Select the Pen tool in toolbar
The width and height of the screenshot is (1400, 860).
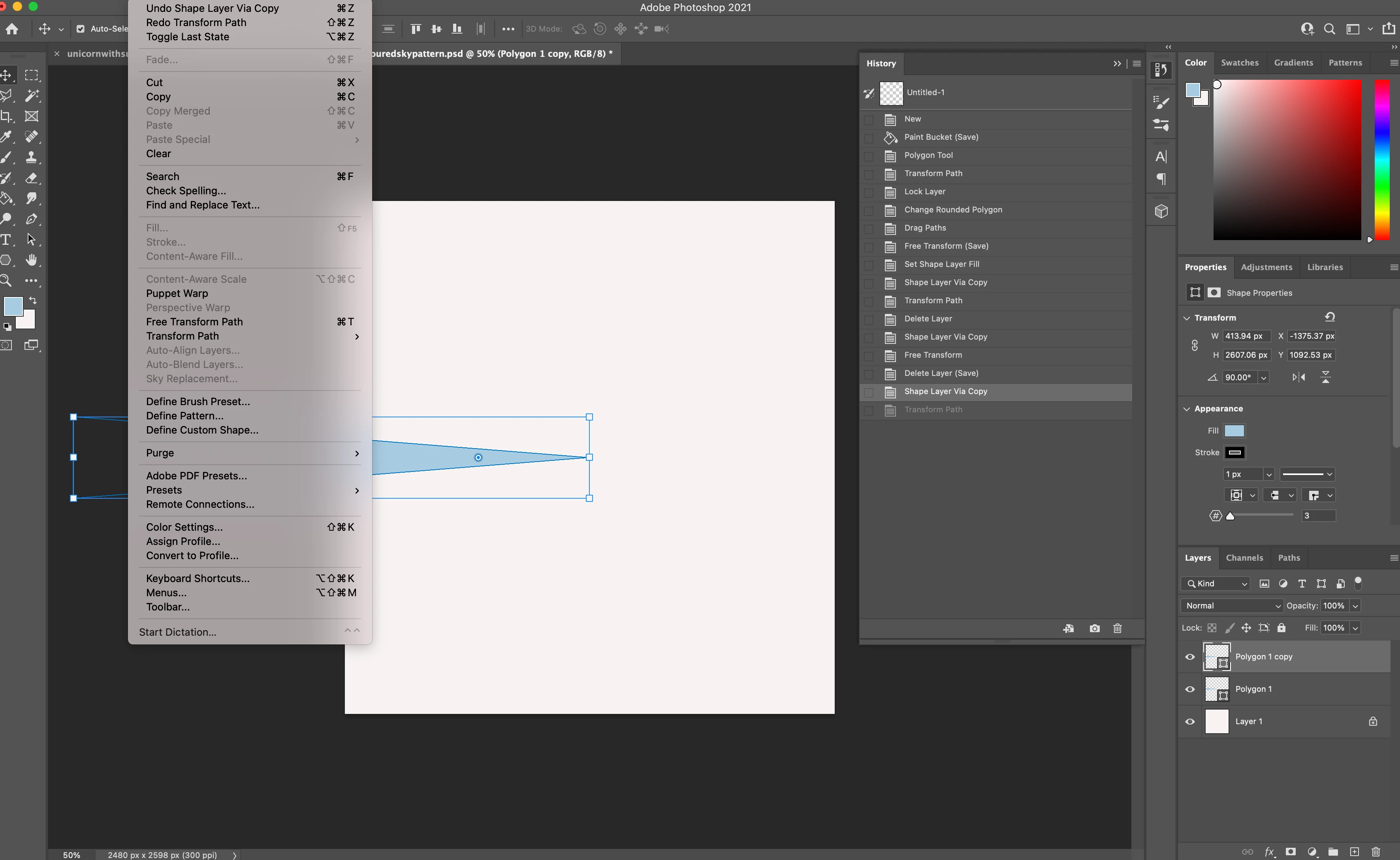coord(31,219)
